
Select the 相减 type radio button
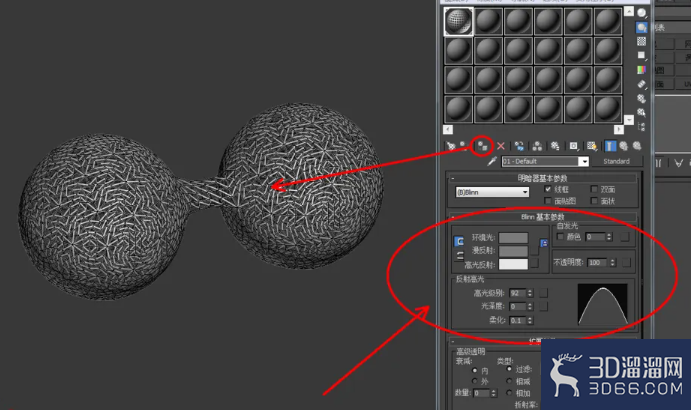(x=509, y=380)
